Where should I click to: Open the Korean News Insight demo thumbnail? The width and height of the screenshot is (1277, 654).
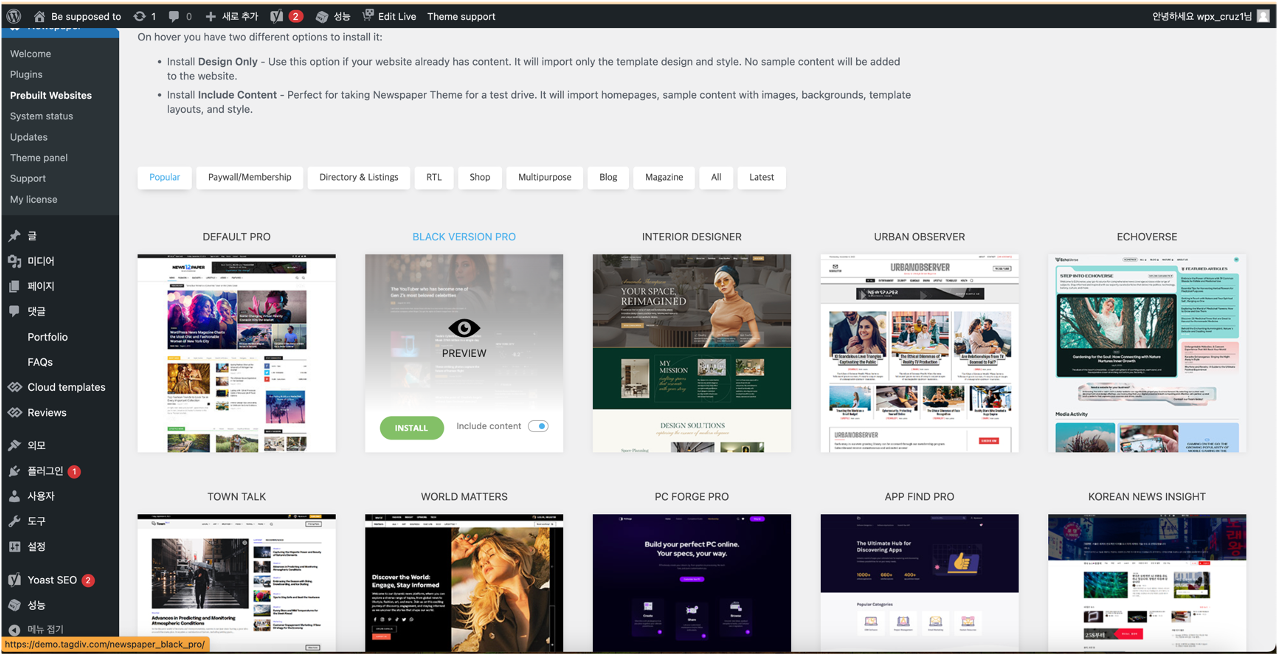pyautogui.click(x=1147, y=583)
